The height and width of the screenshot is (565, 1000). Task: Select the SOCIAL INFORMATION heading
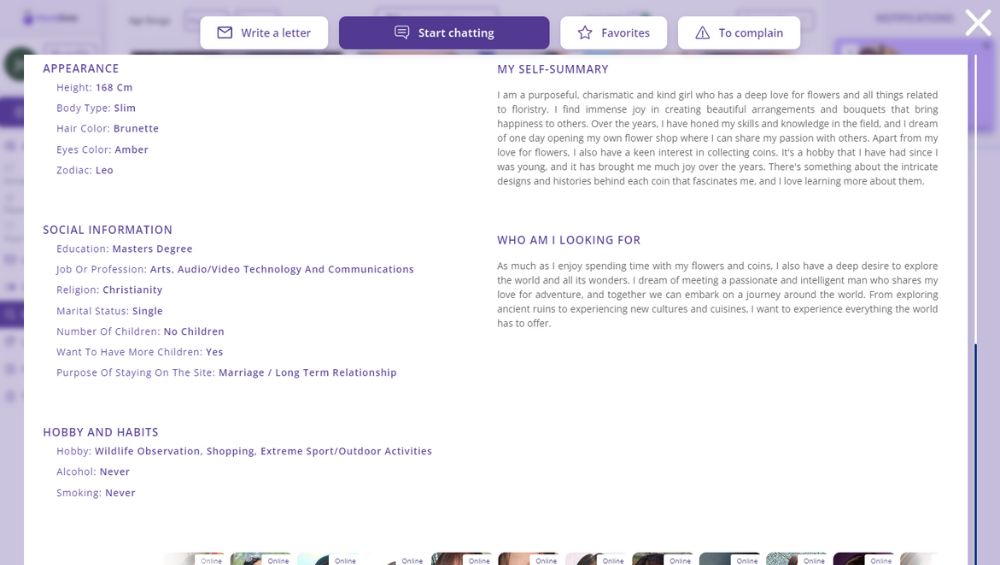[x=108, y=230]
